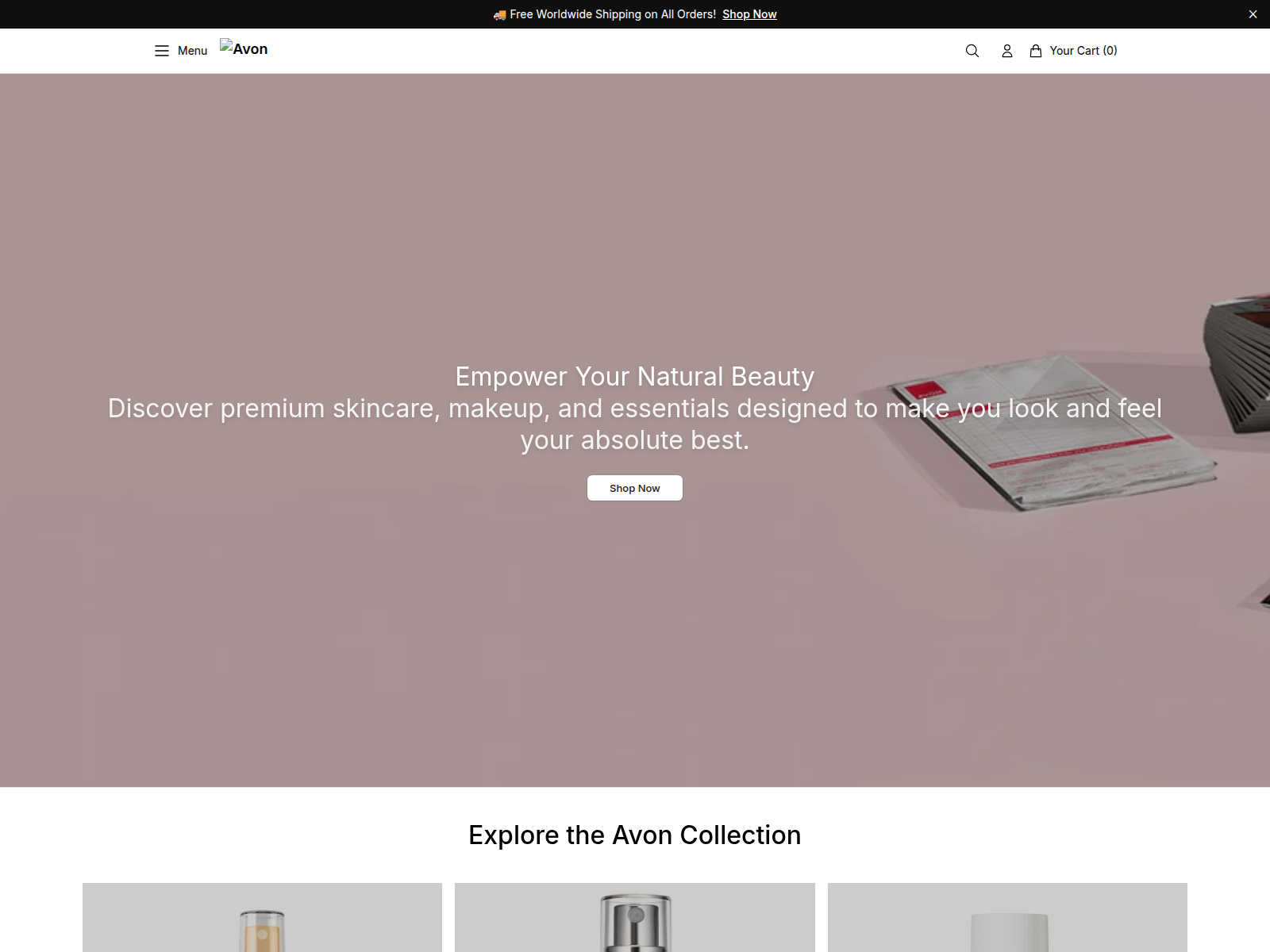Click the shopping bag cart icon
Viewport: 1270px width, 952px height.
[x=1036, y=51]
